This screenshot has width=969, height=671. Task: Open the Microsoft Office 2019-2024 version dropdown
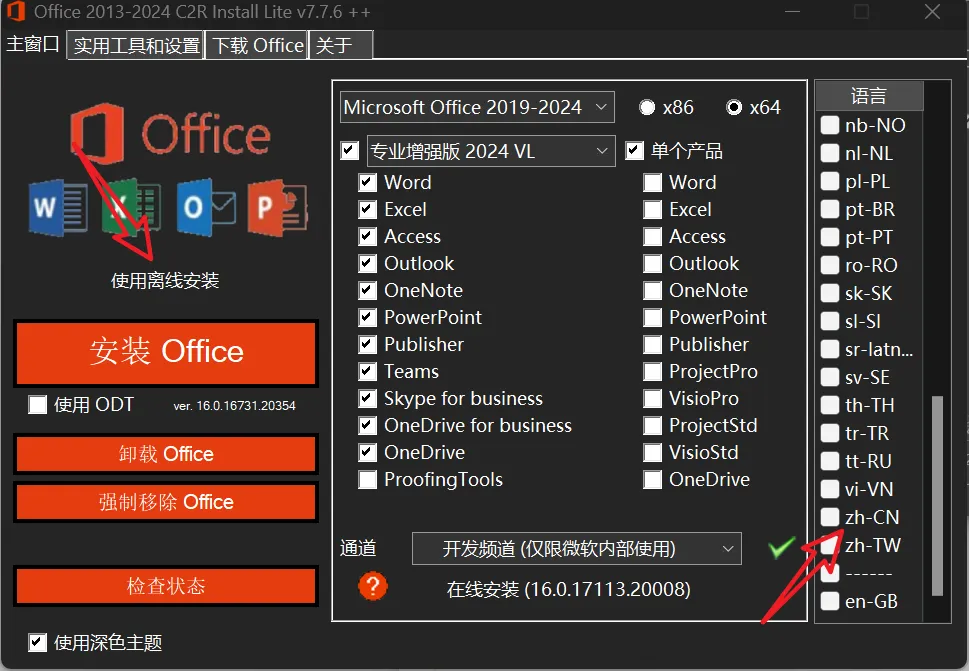(x=477, y=108)
